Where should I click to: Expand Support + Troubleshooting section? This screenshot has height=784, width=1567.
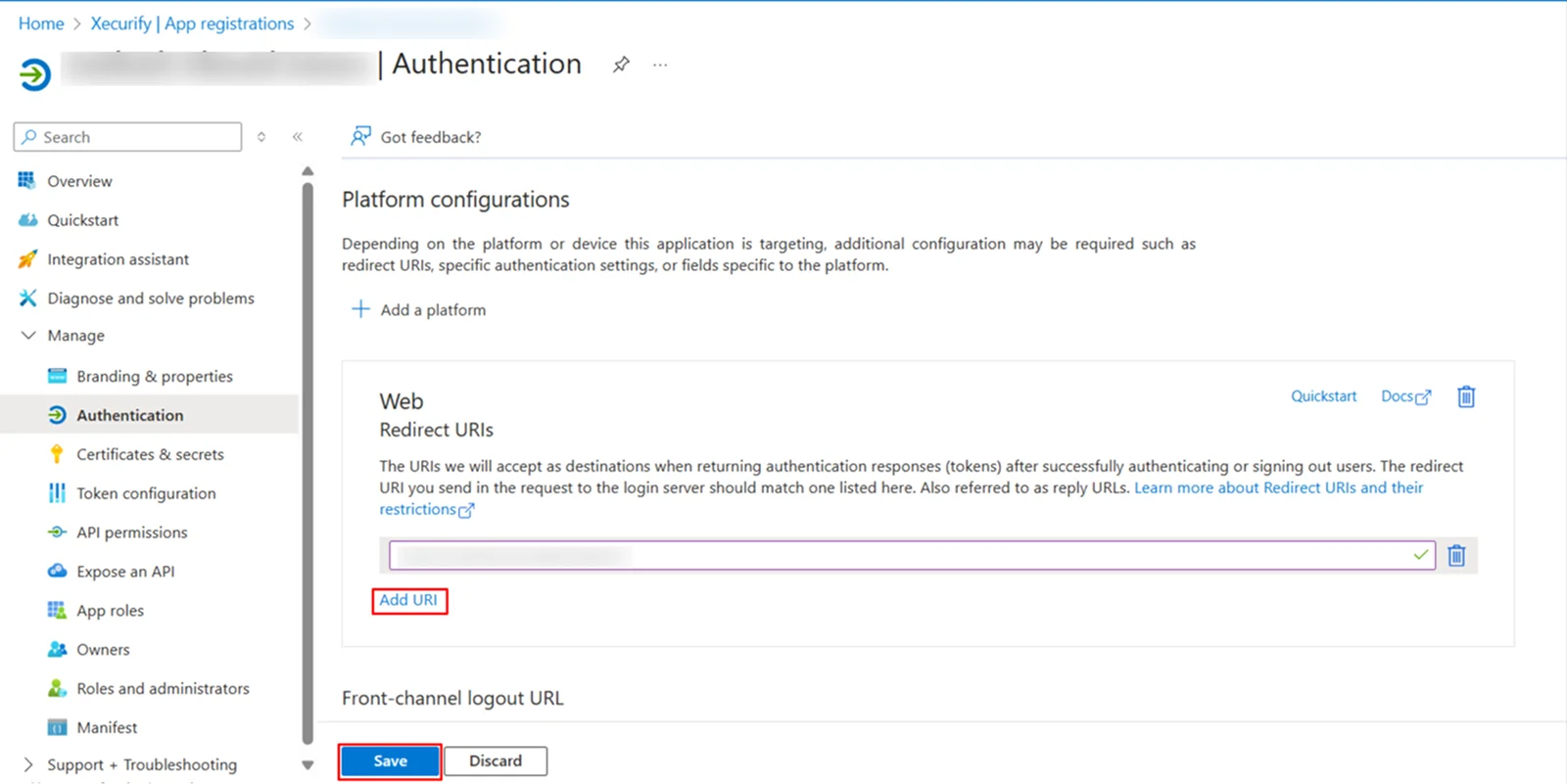[x=27, y=764]
